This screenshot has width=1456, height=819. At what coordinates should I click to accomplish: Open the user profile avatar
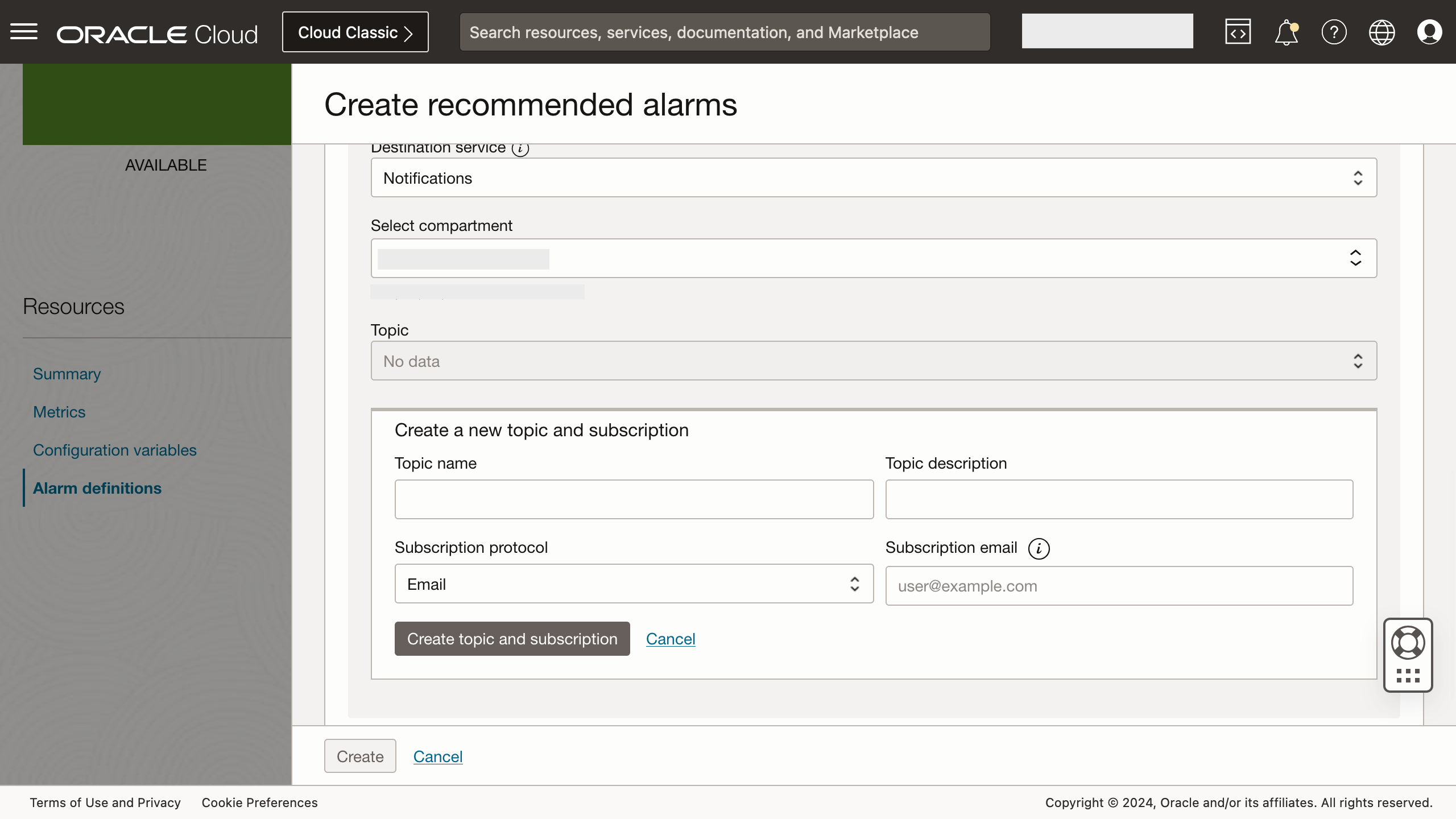coord(1429,32)
